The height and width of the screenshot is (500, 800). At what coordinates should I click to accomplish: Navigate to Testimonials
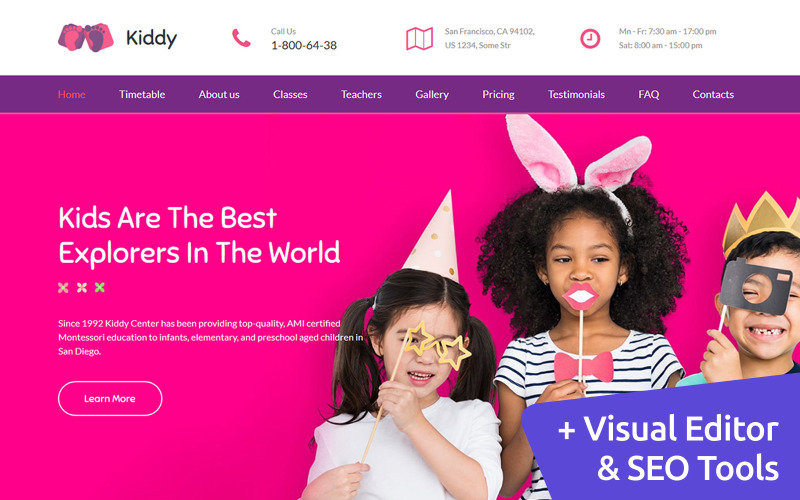point(576,94)
